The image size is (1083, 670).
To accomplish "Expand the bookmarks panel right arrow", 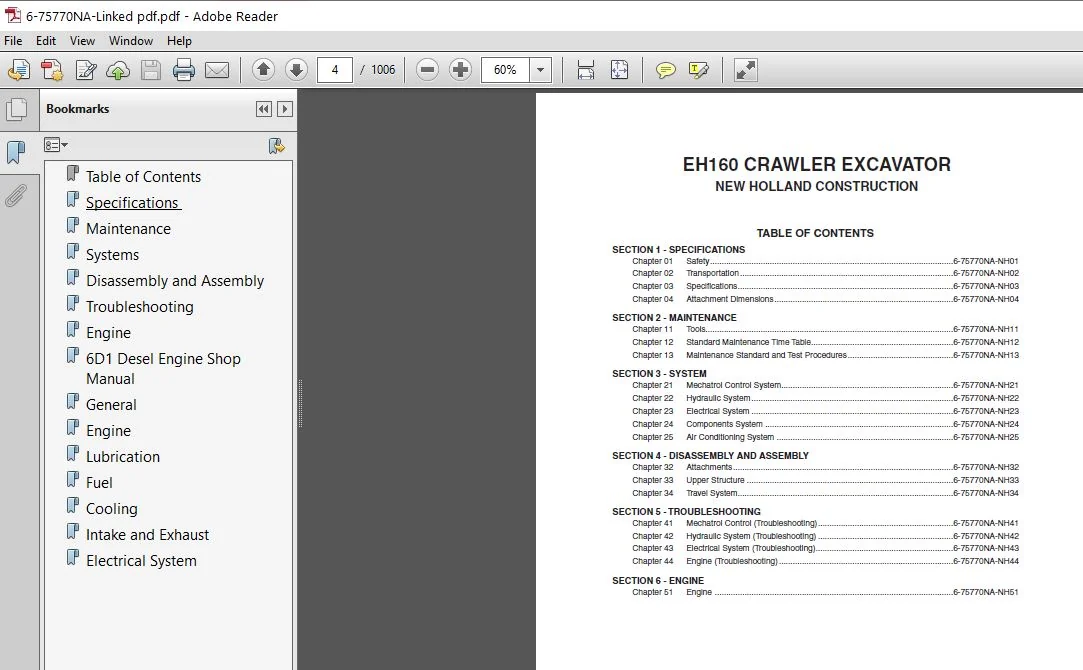I will (x=285, y=109).
